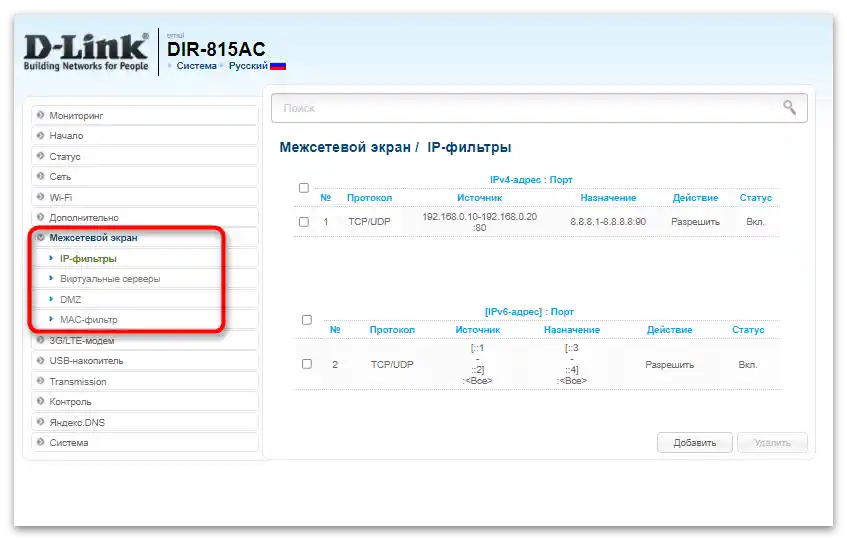This screenshot has width=847, height=540.
Task: Click source 192.168.0.10-192.168.0.20 cell
Action: [x=480, y=222]
